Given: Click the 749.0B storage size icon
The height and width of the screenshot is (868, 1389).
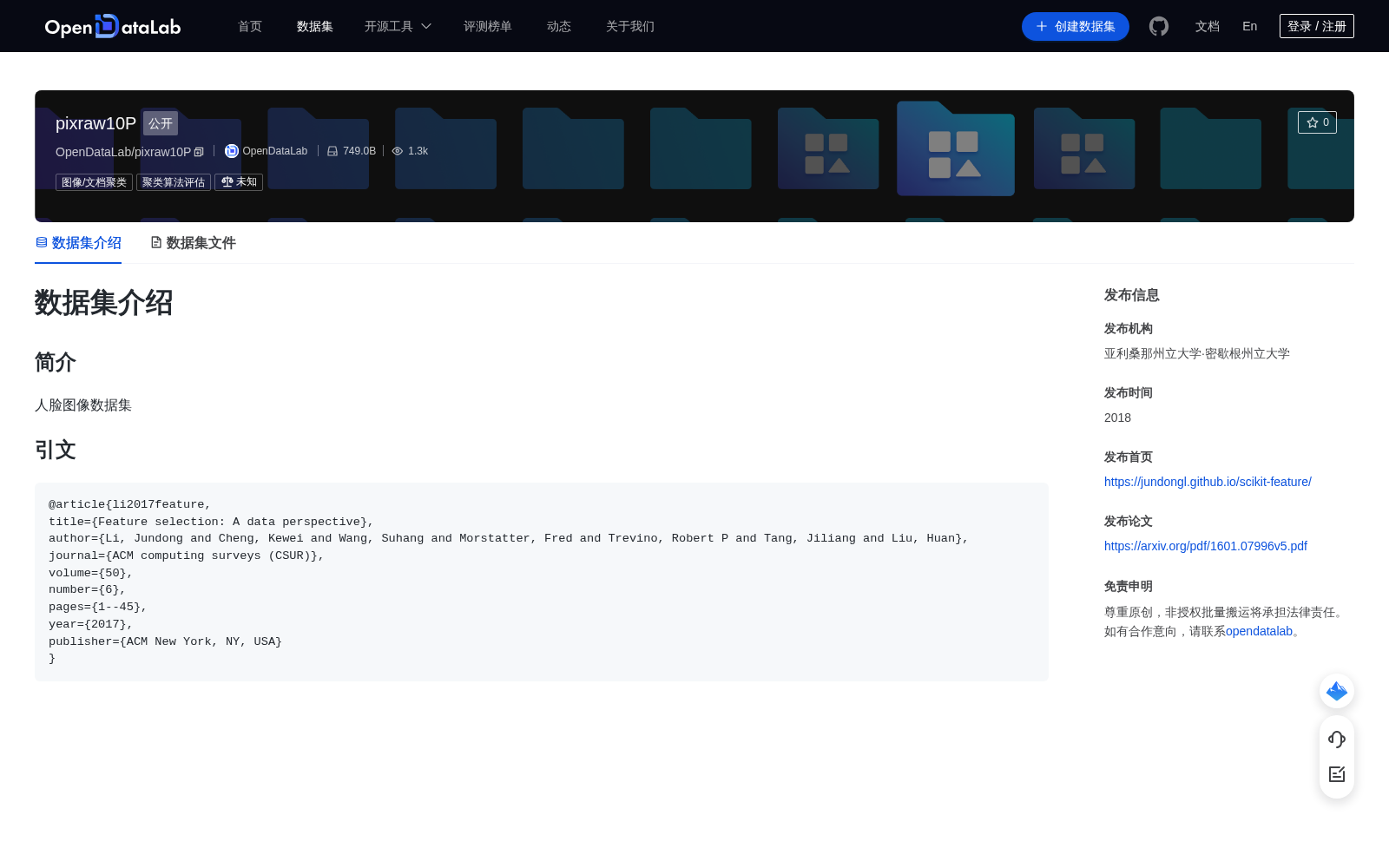Looking at the screenshot, I should [x=332, y=151].
